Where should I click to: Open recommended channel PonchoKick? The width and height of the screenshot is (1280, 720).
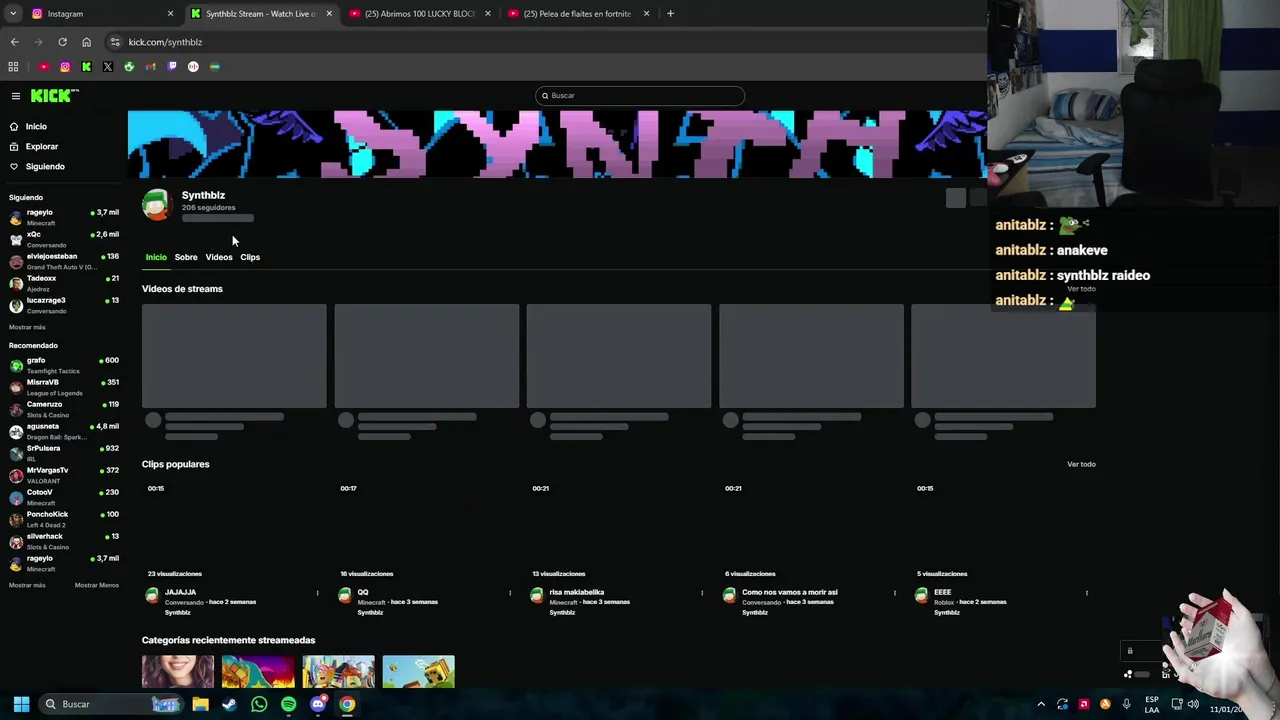pyautogui.click(x=64, y=519)
